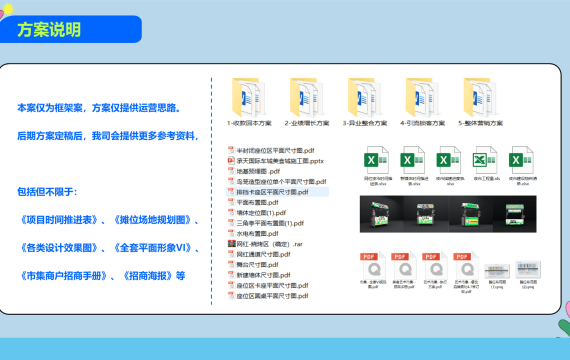570x360 pixels.
Task: Select the third Excel file icon
Action: pyautogui.click(x=449, y=160)
